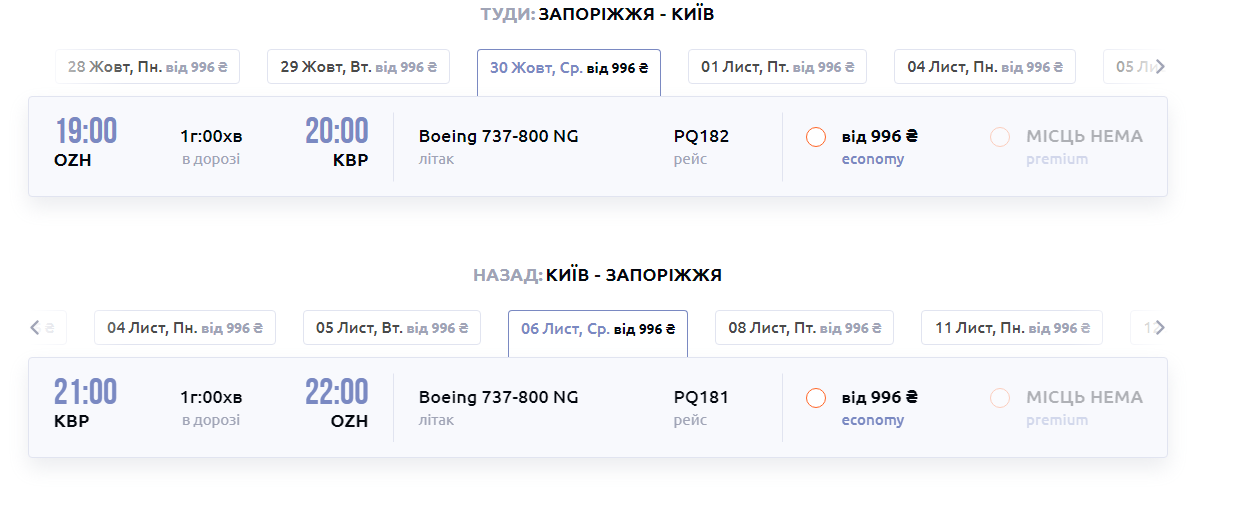Select economy fare radio for flight PQ182
Image resolution: width=1237 pixels, height=531 pixels.
pos(816,137)
